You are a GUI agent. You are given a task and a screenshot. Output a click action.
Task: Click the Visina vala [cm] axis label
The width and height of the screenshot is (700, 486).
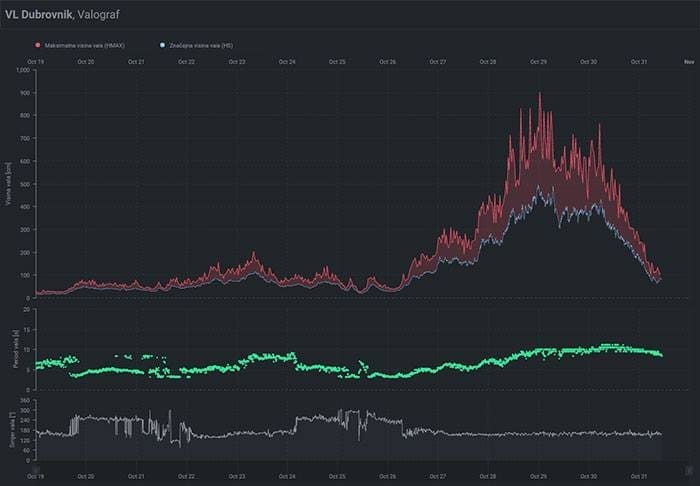[8, 183]
